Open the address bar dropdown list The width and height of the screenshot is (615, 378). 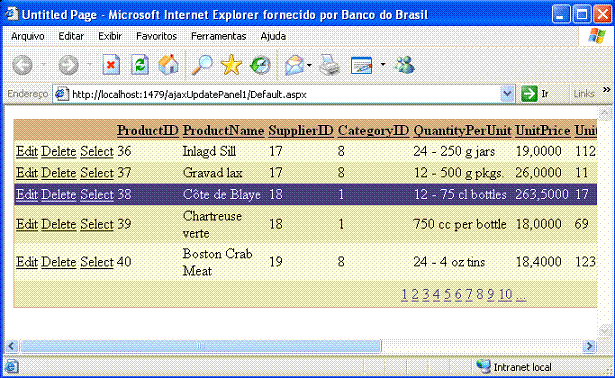(x=508, y=94)
